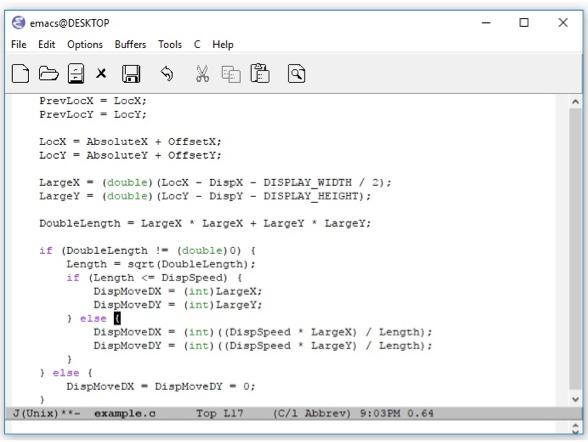Save the buffer with the floppy disk icon
The height and width of the screenshot is (442, 588).
click(131, 73)
